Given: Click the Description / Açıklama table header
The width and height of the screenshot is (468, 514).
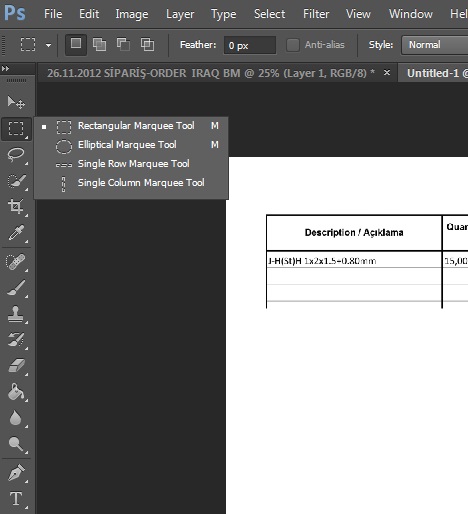Looking at the screenshot, I should click(x=354, y=232).
